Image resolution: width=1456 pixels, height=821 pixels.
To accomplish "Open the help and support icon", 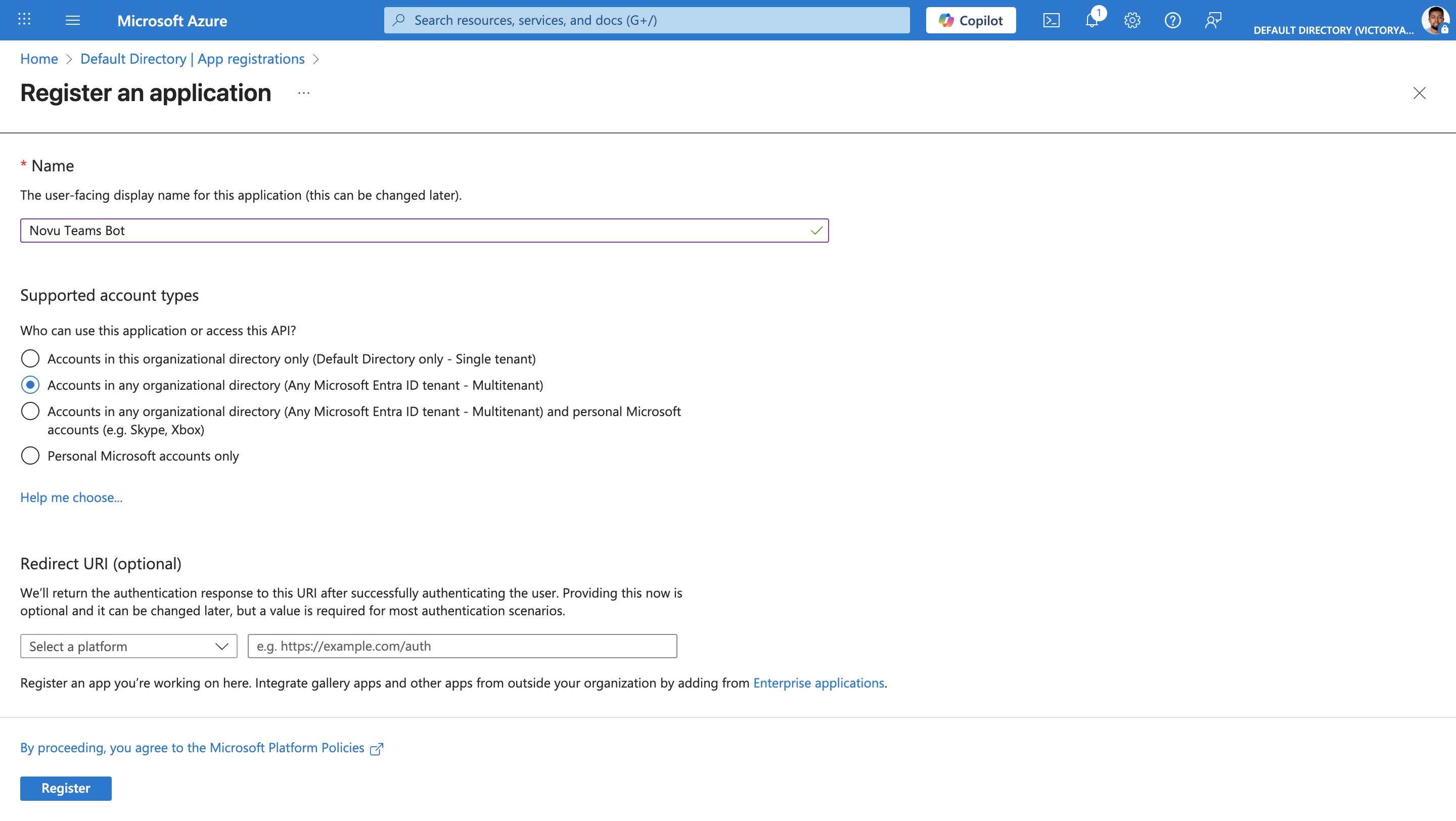I will point(1172,20).
